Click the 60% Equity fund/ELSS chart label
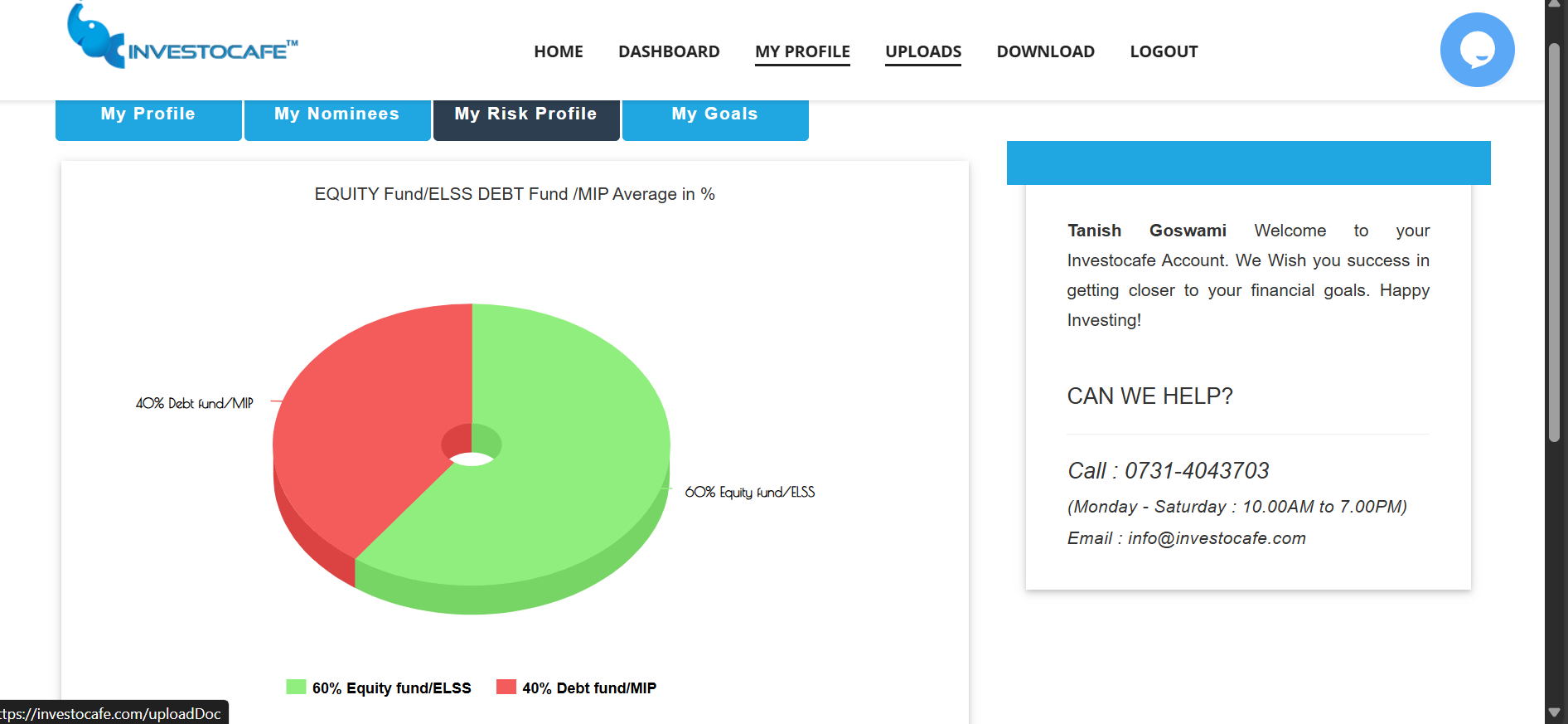1568x724 pixels. [749, 492]
